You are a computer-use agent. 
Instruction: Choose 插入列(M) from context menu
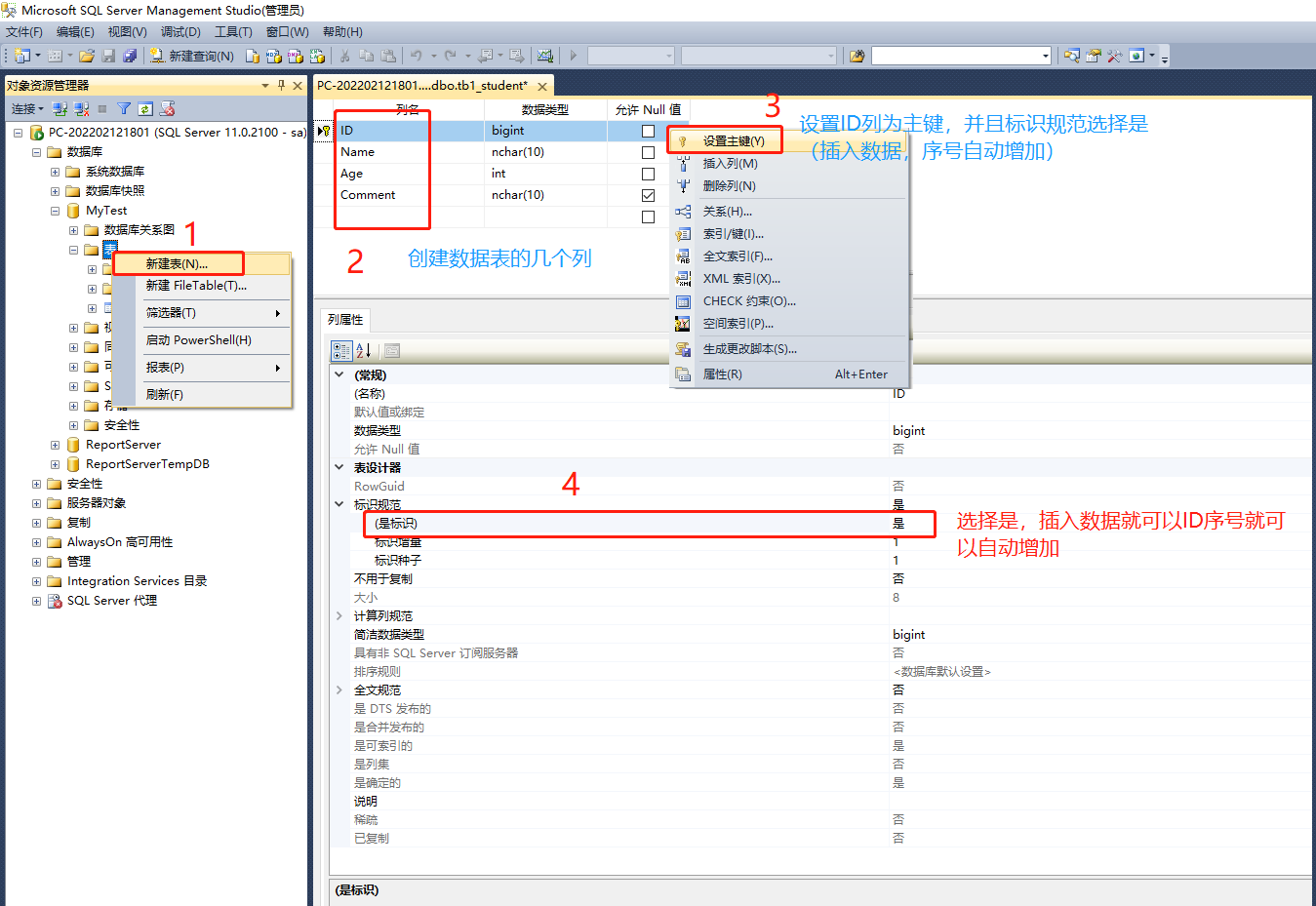coord(788,163)
